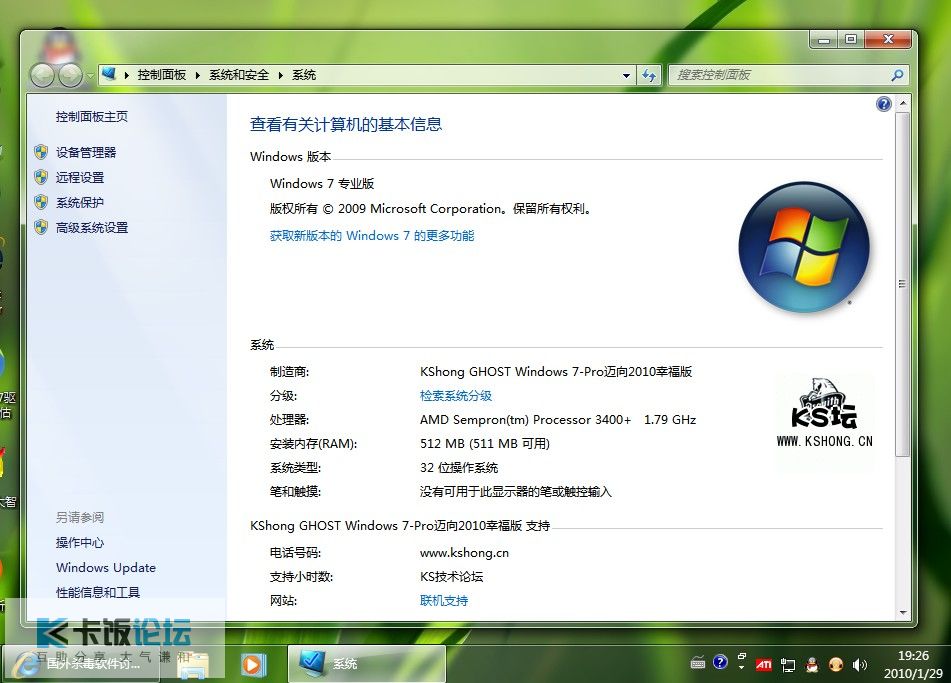Open the 远程设置 link
951x683 pixels.
coord(79,177)
